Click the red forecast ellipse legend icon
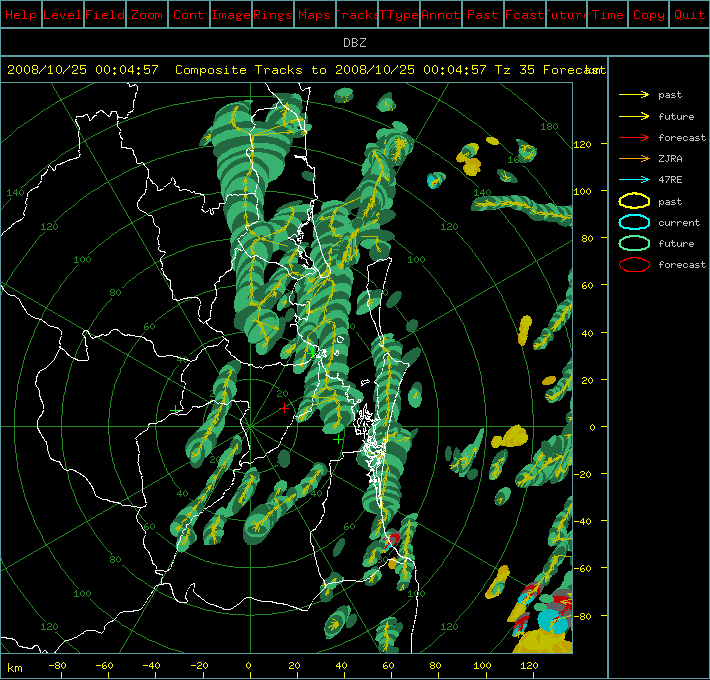 tap(634, 265)
